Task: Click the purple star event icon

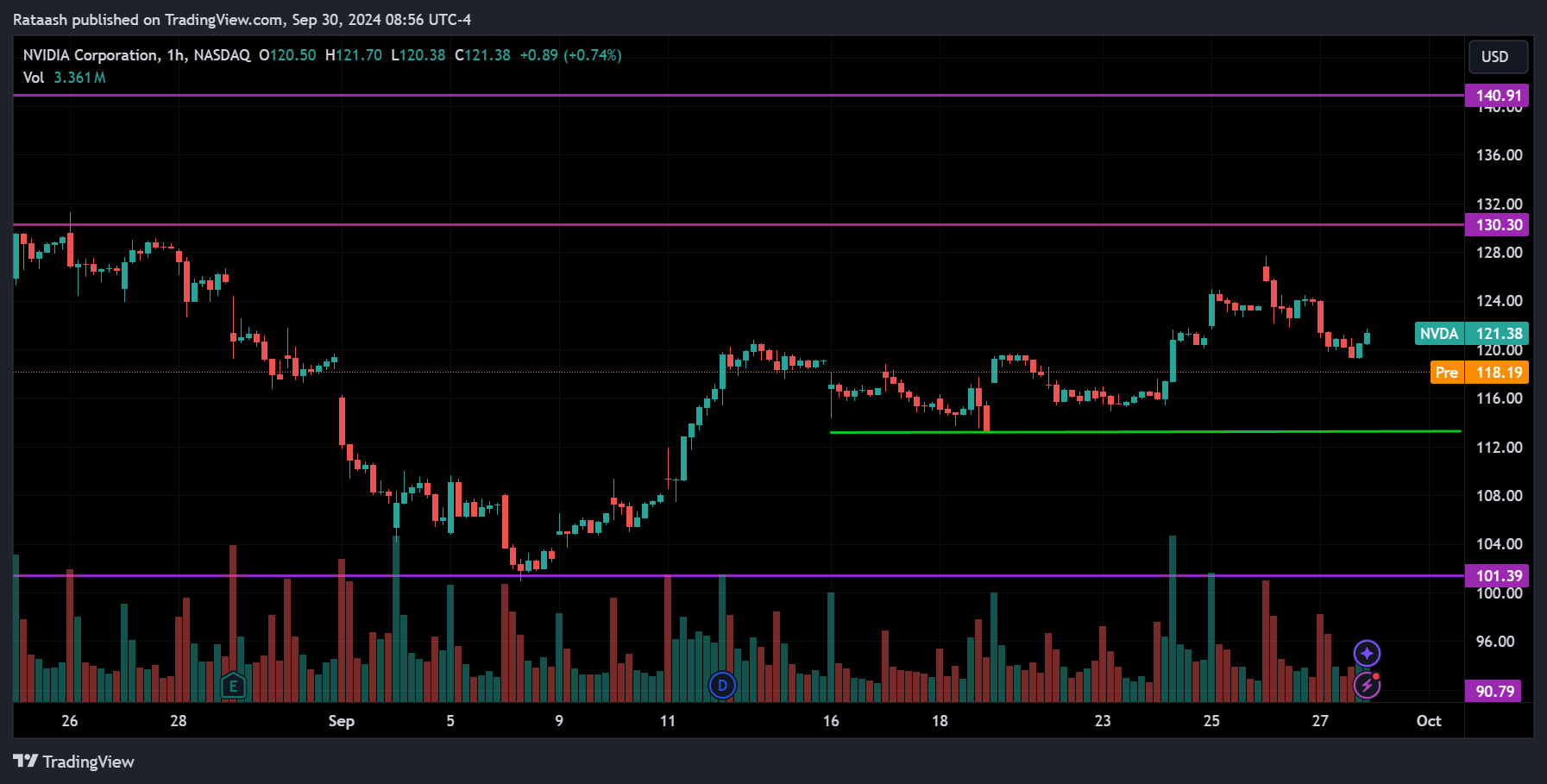Action: (1367, 653)
